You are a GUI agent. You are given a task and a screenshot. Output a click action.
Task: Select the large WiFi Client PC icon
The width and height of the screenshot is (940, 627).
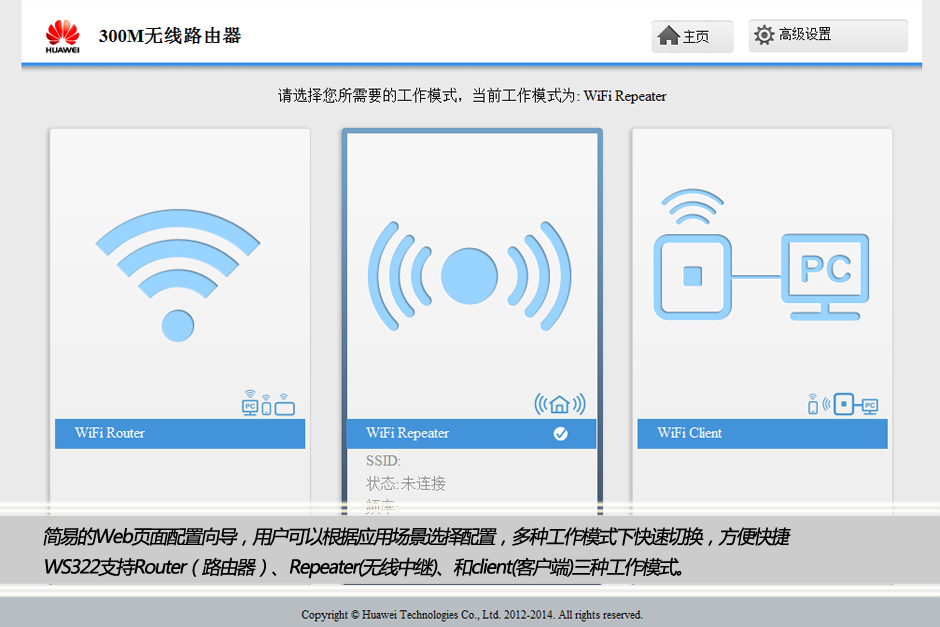(x=761, y=255)
